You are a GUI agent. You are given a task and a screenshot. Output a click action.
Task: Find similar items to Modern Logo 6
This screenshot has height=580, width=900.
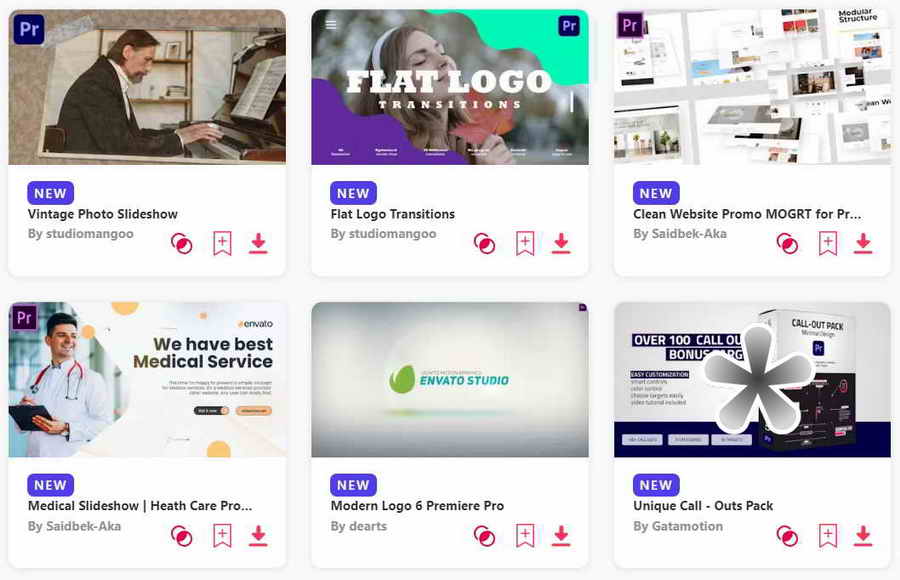484,536
